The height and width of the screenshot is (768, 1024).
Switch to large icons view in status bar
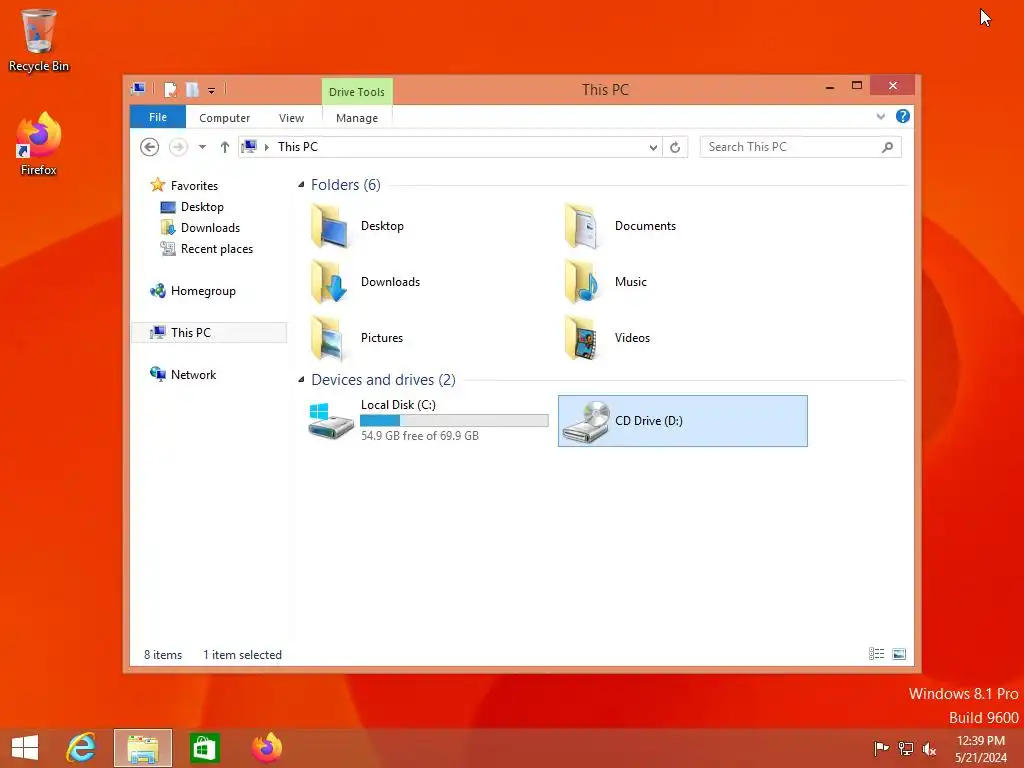899,654
